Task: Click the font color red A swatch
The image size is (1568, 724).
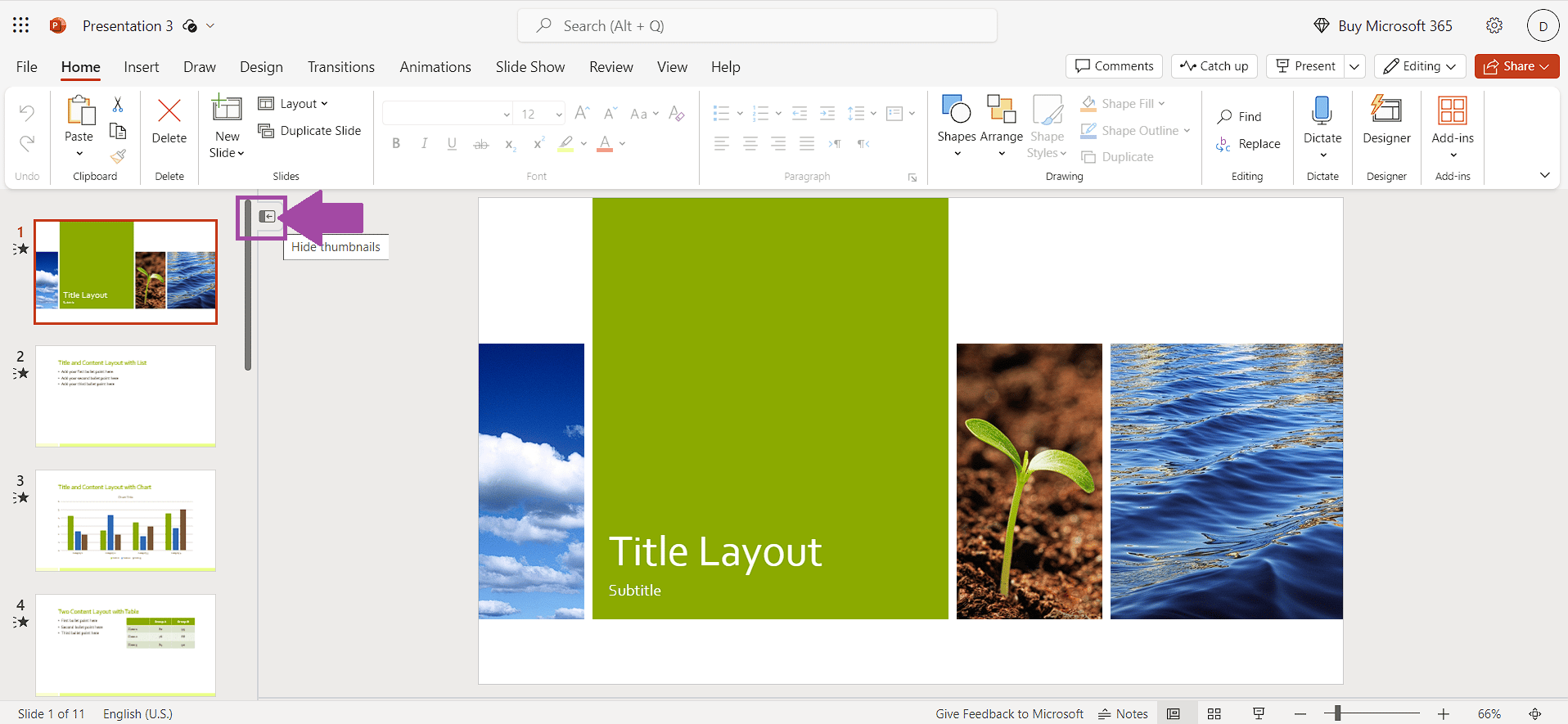Action: pos(605,144)
